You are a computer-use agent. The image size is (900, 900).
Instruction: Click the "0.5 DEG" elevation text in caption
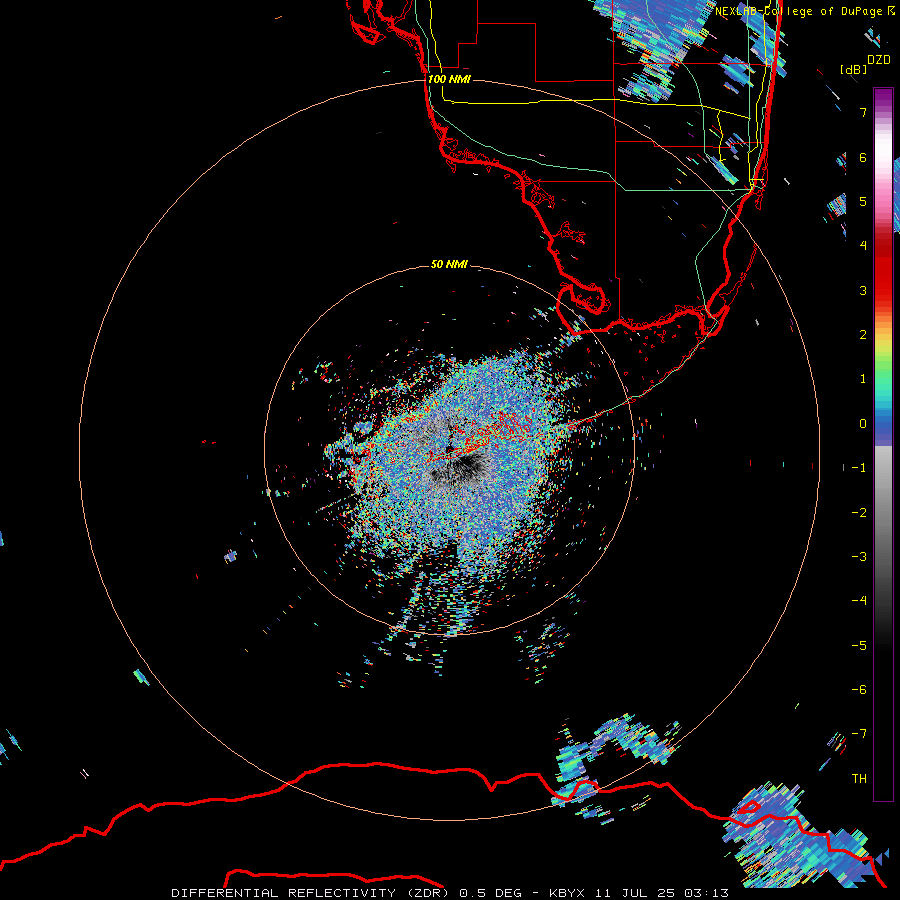pos(491,893)
